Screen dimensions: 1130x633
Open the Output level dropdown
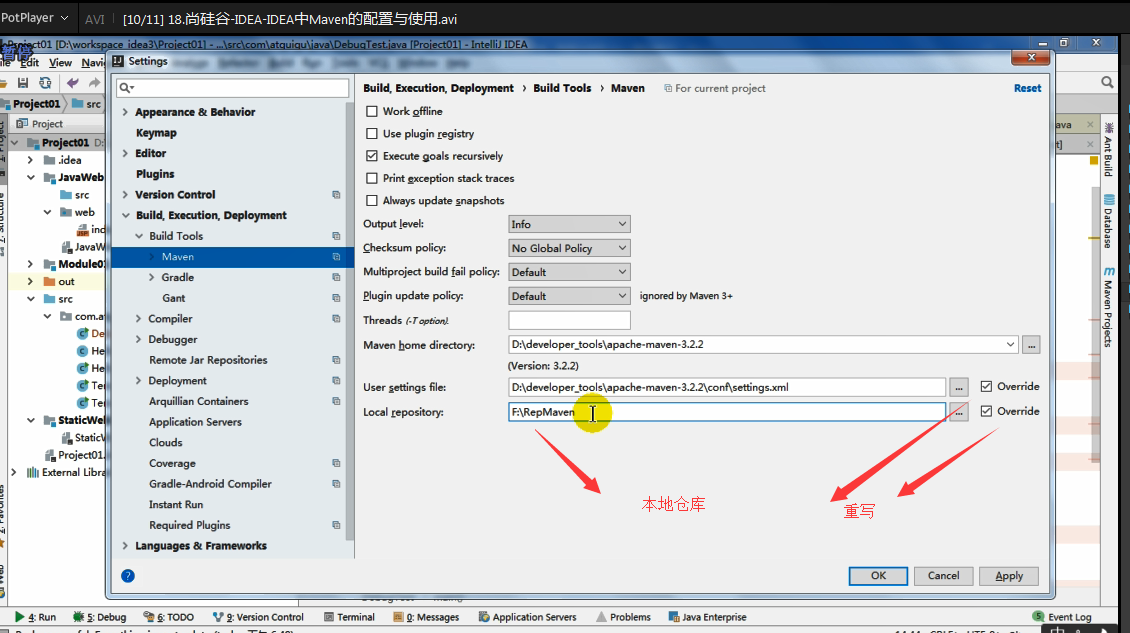(569, 224)
